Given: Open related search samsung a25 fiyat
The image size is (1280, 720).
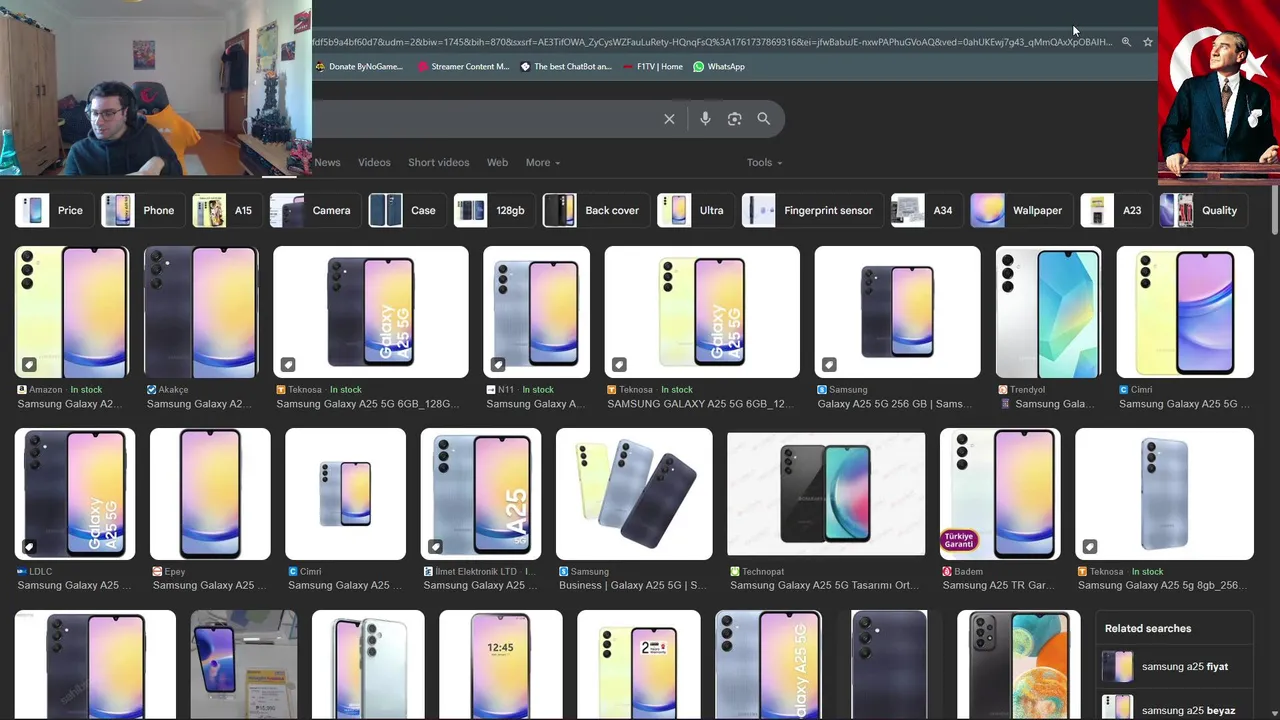Looking at the screenshot, I should pos(1174,667).
